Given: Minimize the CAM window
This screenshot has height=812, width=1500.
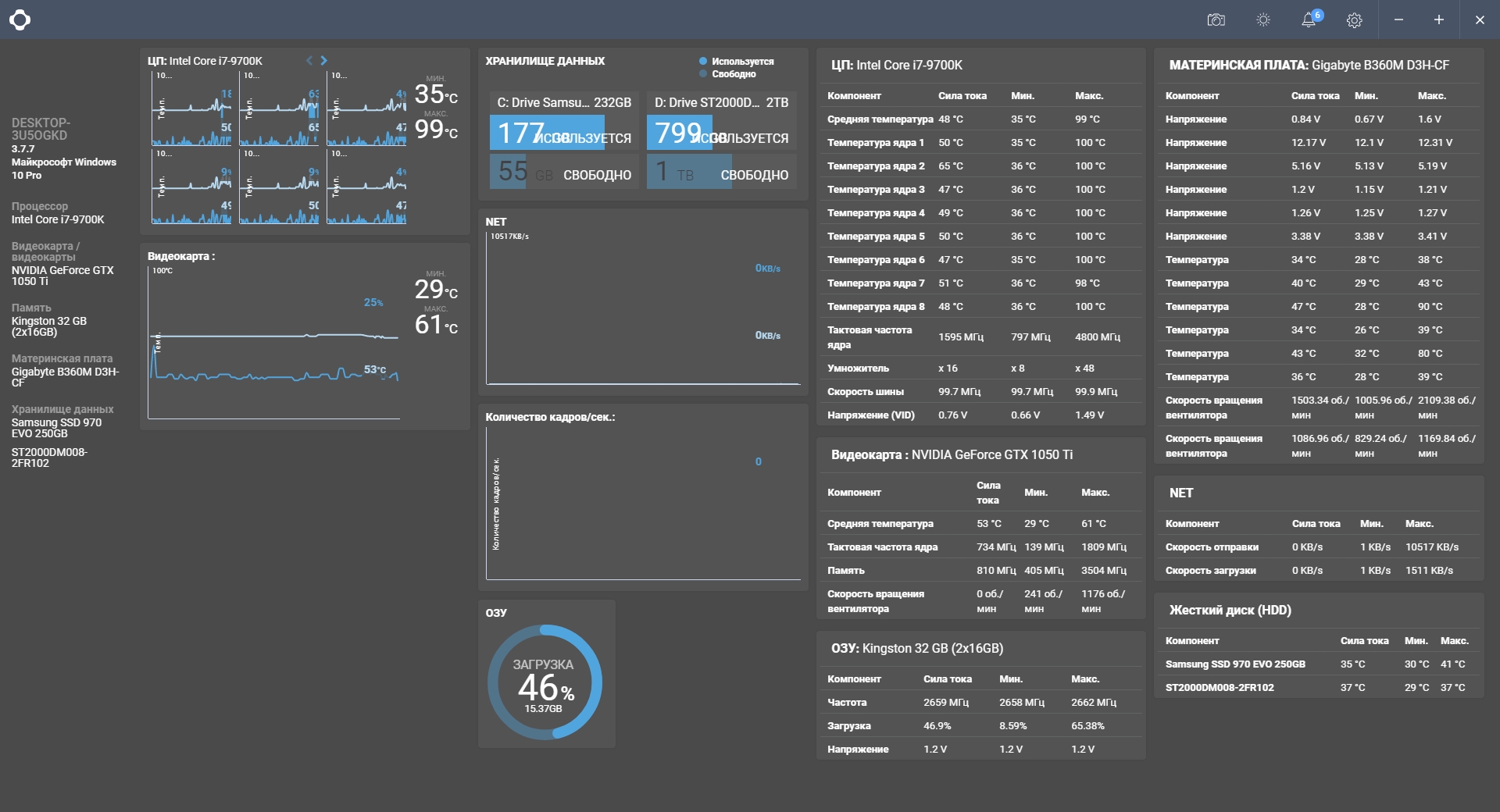Looking at the screenshot, I should (1398, 20).
